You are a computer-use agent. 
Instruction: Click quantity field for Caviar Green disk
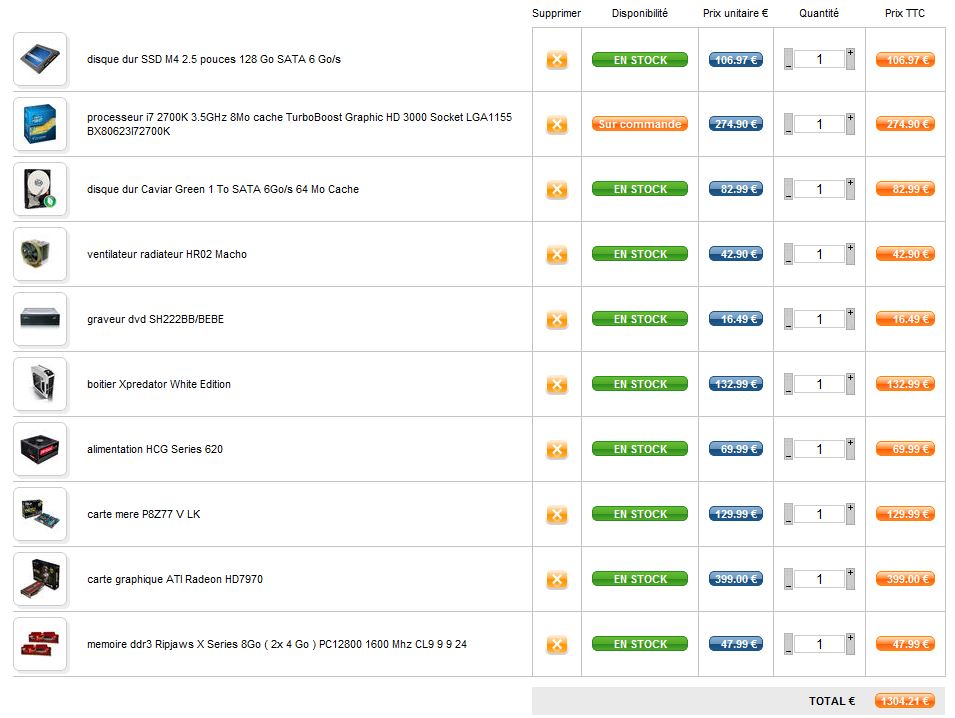pos(819,189)
